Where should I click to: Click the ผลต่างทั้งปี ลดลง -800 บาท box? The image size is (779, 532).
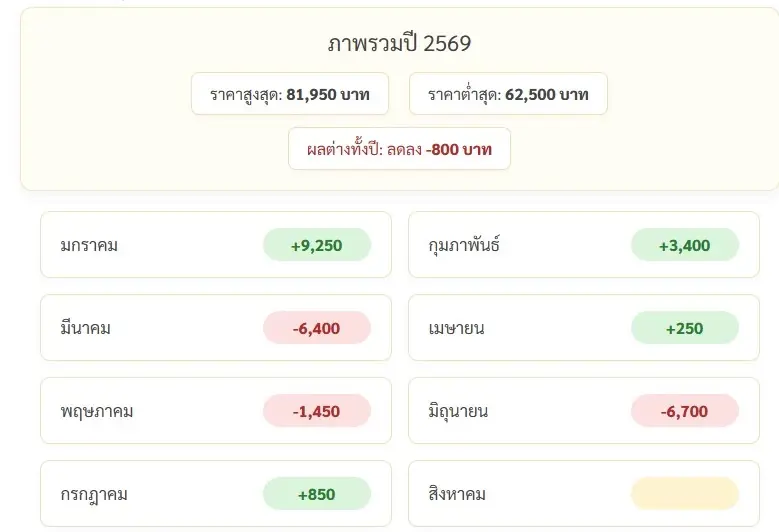pyautogui.click(x=399, y=149)
